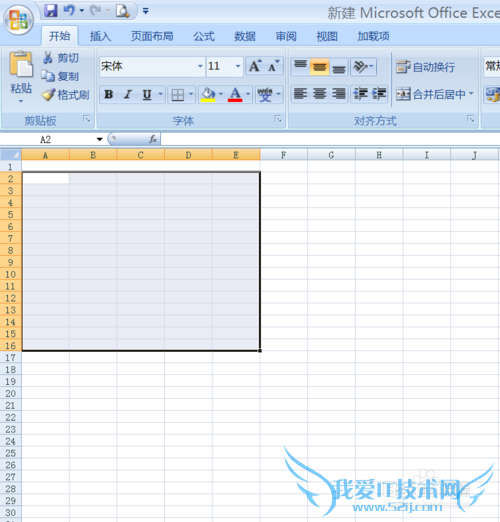Merge and center cells (合并后居中)
Image resolution: width=500 pixels, height=522 pixels.
click(x=431, y=94)
